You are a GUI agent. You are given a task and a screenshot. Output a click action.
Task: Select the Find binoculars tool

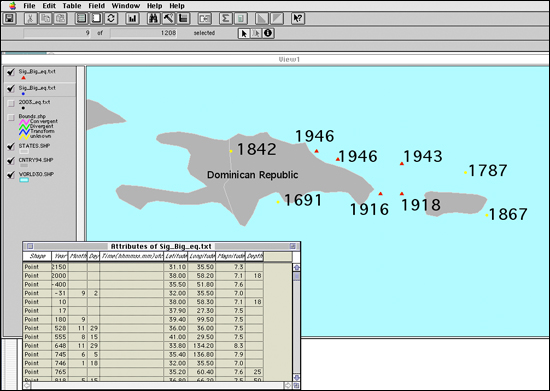153,18
